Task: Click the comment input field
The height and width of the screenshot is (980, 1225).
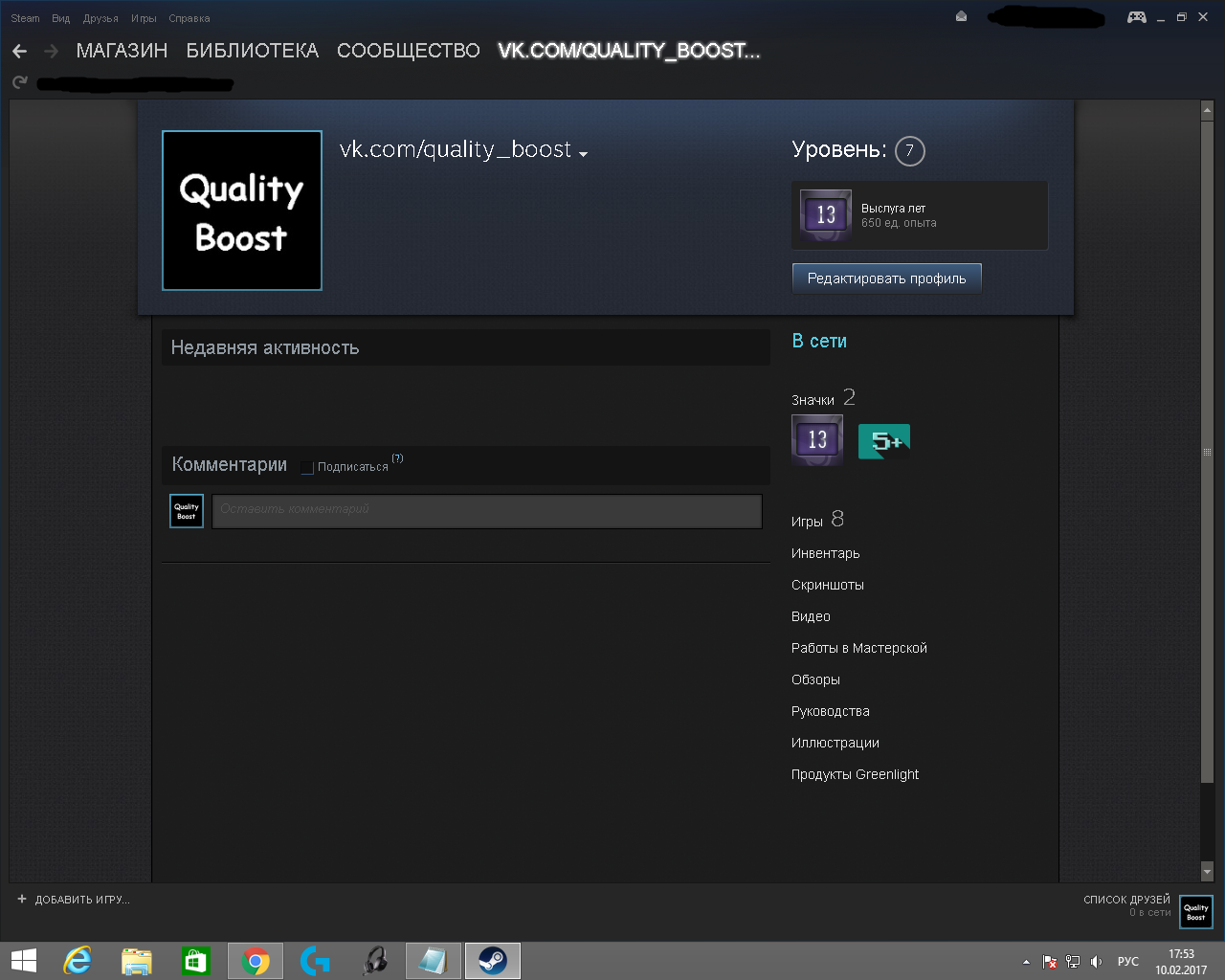Action: pyautogui.click(x=487, y=511)
